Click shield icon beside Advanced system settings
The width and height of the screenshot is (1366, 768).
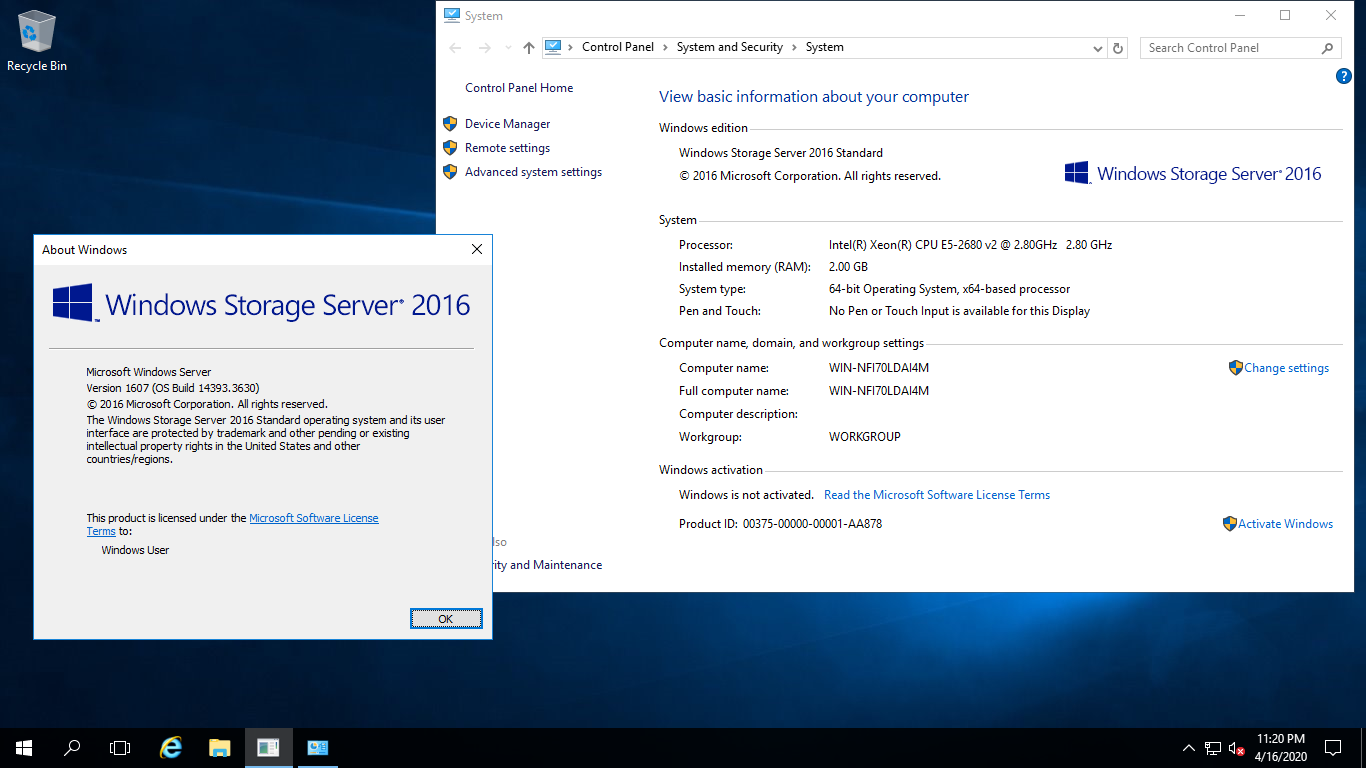[450, 172]
